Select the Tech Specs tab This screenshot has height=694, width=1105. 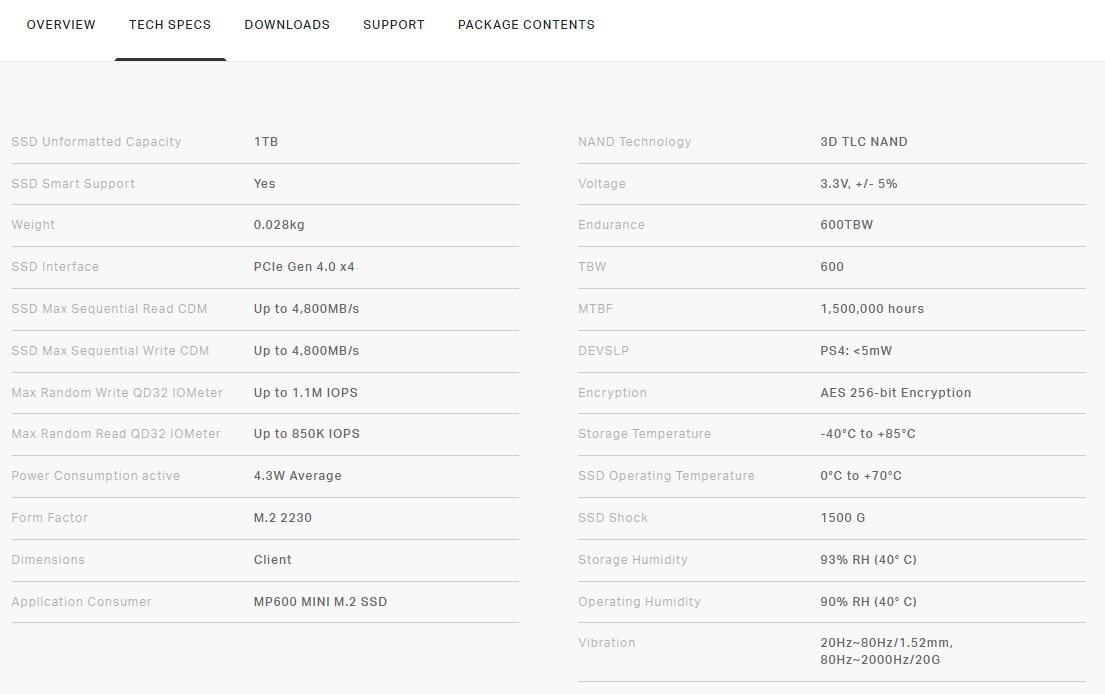170,25
